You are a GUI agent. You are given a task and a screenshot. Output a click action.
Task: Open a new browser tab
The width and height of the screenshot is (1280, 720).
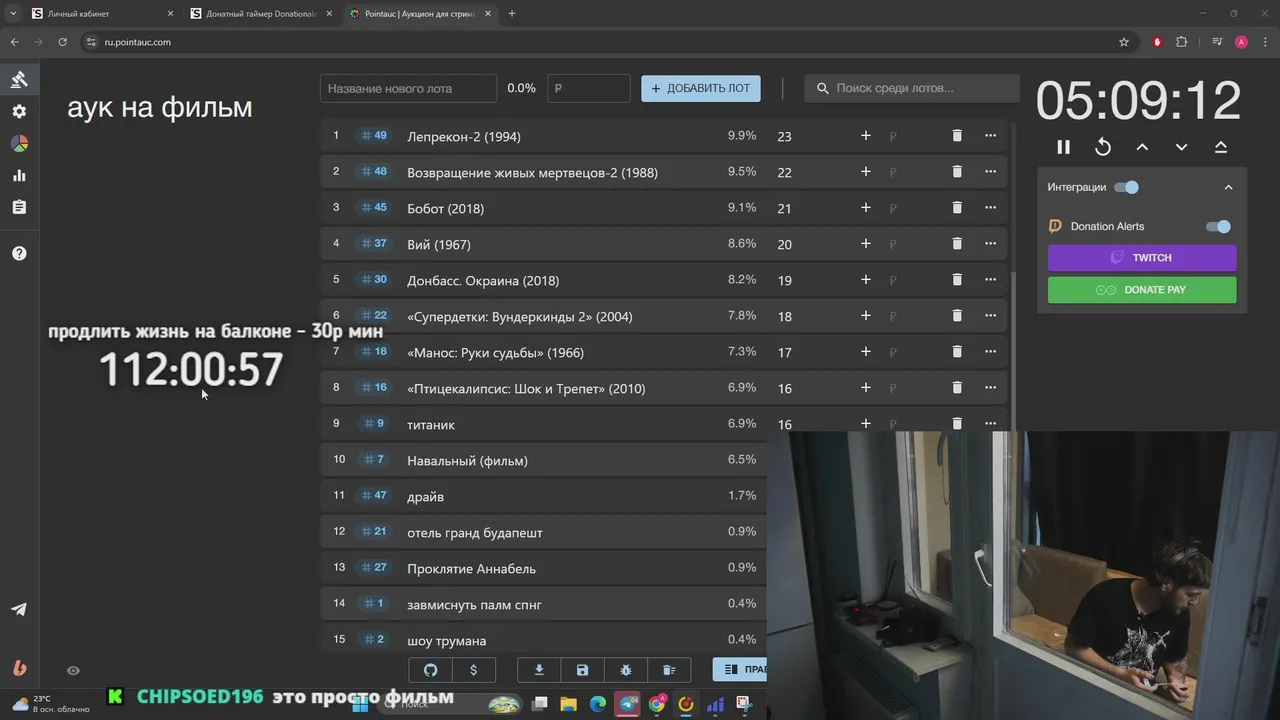(512, 14)
